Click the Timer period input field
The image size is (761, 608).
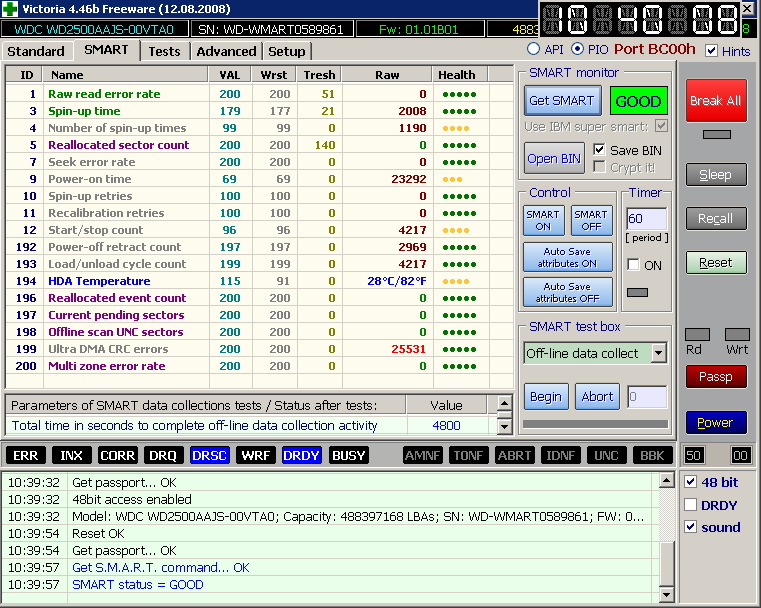coord(646,219)
